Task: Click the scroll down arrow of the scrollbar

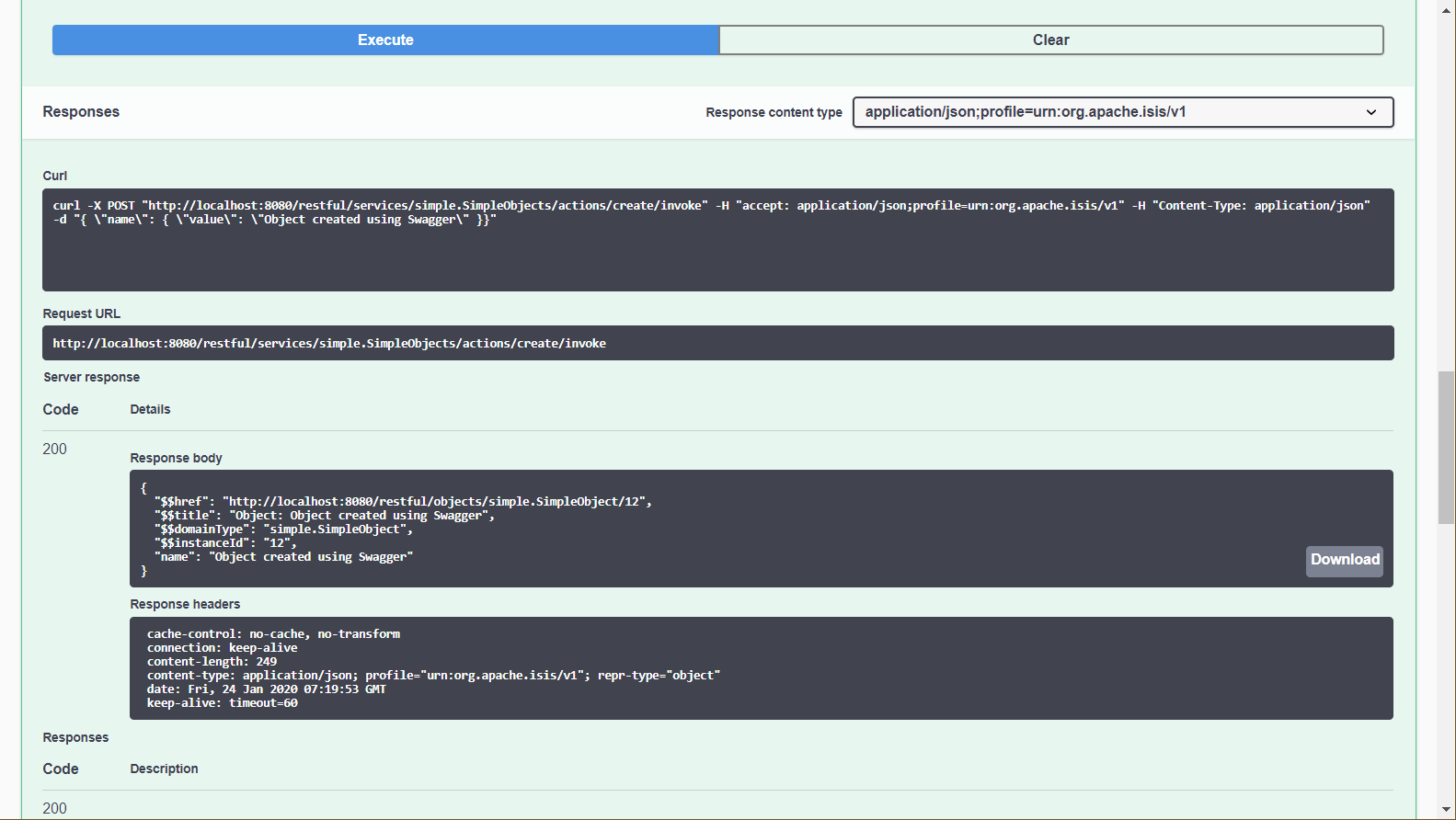Action: (x=1446, y=810)
